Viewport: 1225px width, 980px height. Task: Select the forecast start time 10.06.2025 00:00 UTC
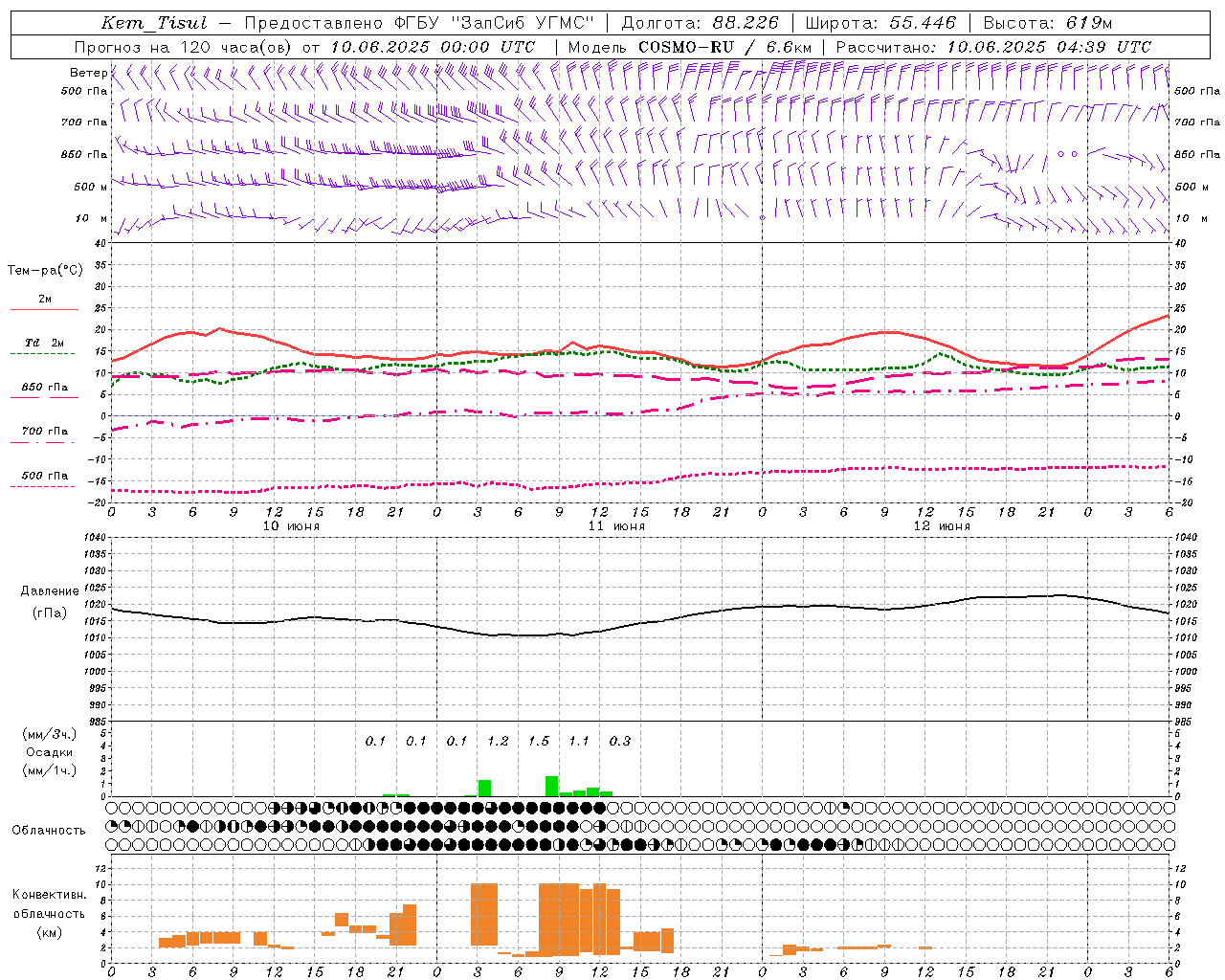pos(433,47)
